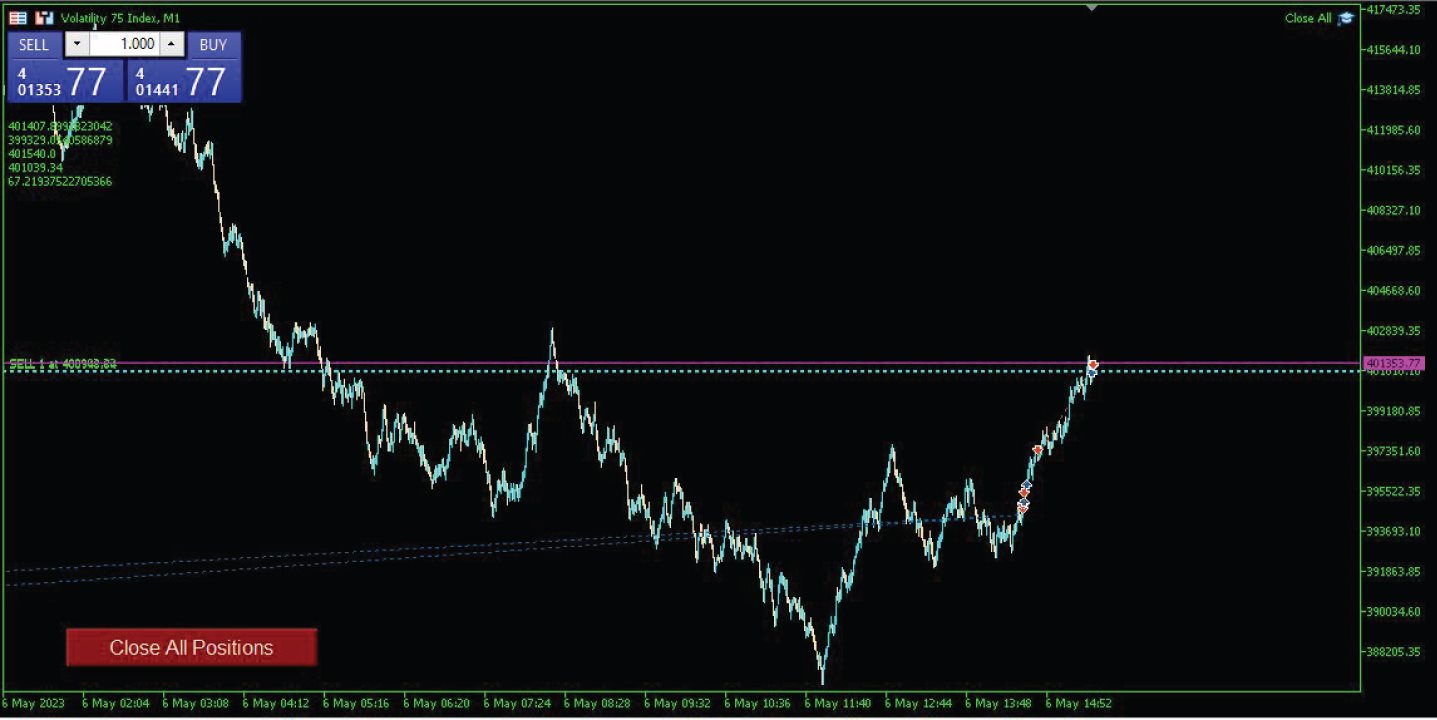
Task: Decrease lot volume with the down arrow
Action: pos(77,44)
